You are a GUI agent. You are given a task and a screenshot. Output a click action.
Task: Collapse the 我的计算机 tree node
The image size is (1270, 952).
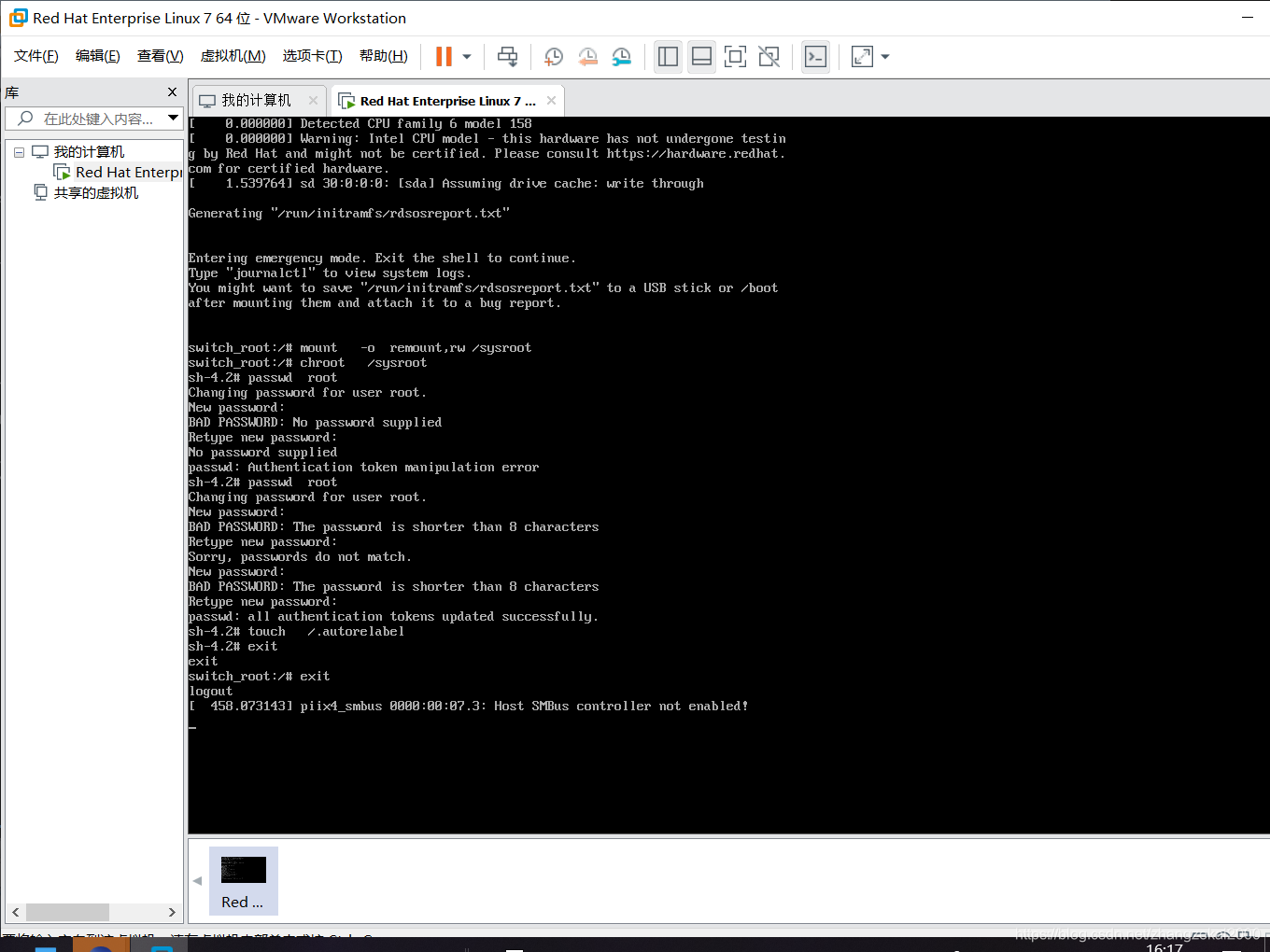click(x=19, y=152)
